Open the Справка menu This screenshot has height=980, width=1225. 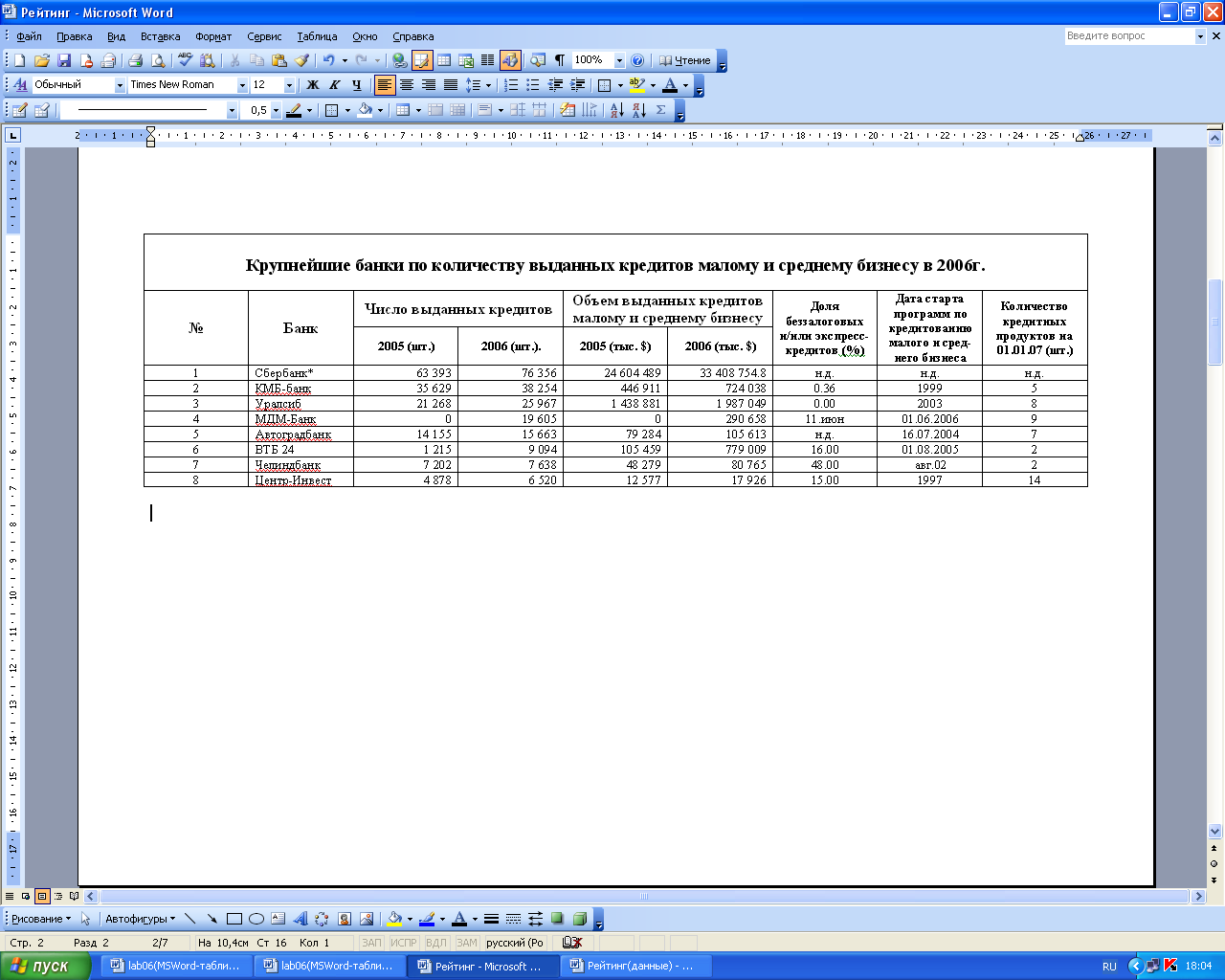tap(413, 36)
